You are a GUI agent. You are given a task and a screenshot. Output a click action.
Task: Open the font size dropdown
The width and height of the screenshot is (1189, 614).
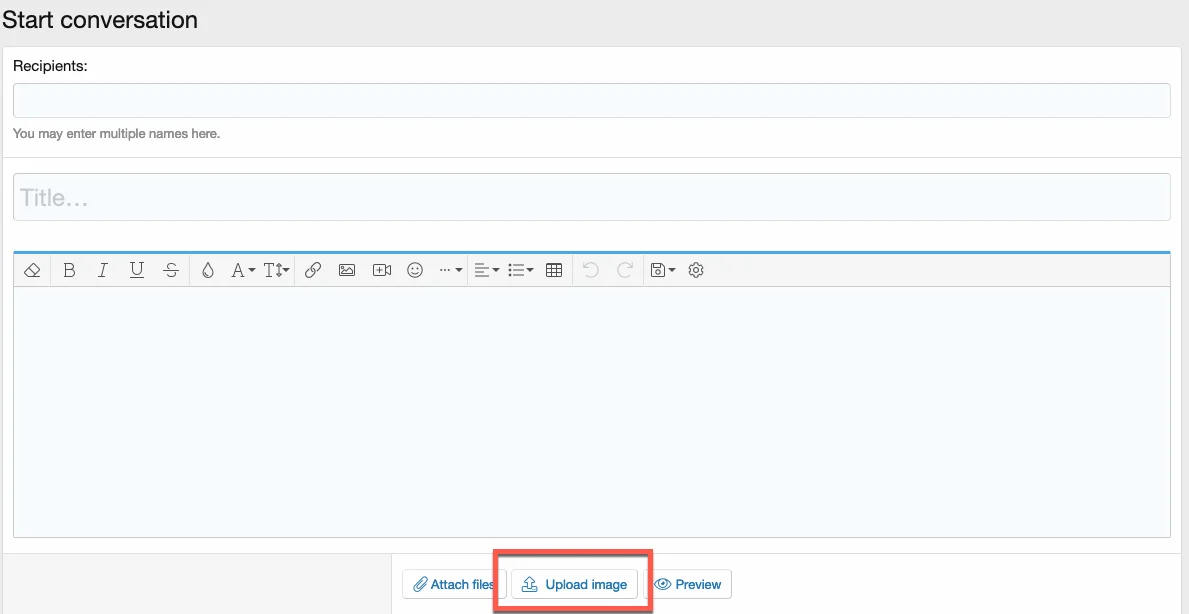pyautogui.click(x=276, y=270)
